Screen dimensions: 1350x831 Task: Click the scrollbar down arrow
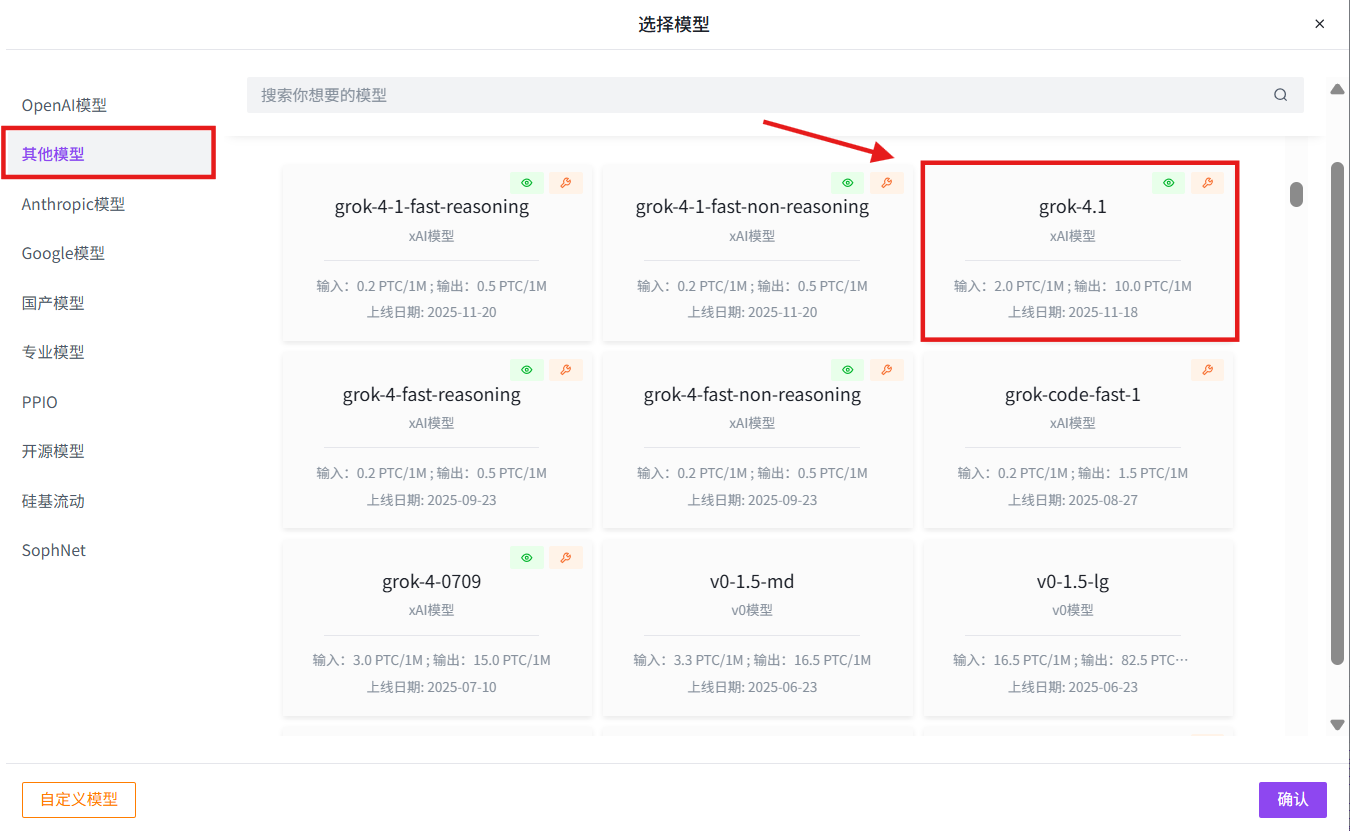pos(1337,724)
